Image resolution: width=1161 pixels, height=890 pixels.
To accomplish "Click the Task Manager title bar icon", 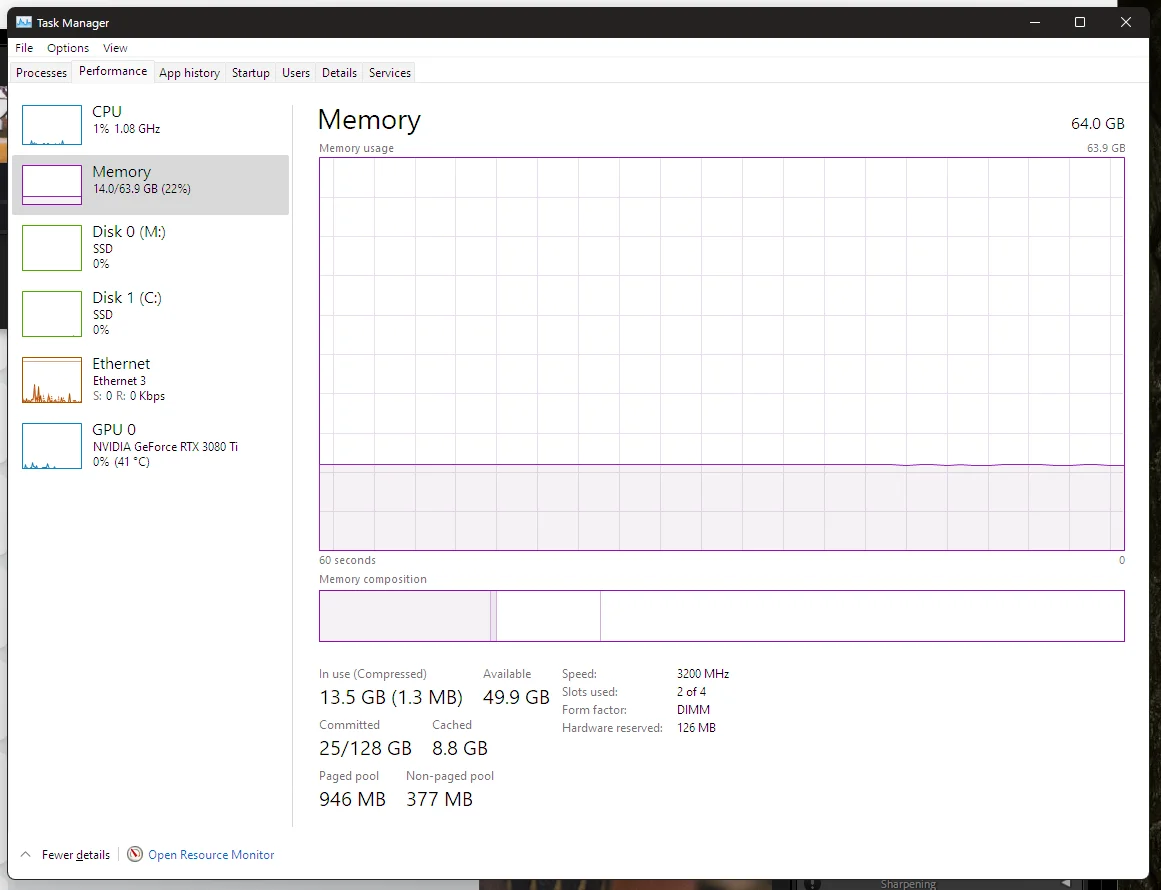I will (24, 22).
